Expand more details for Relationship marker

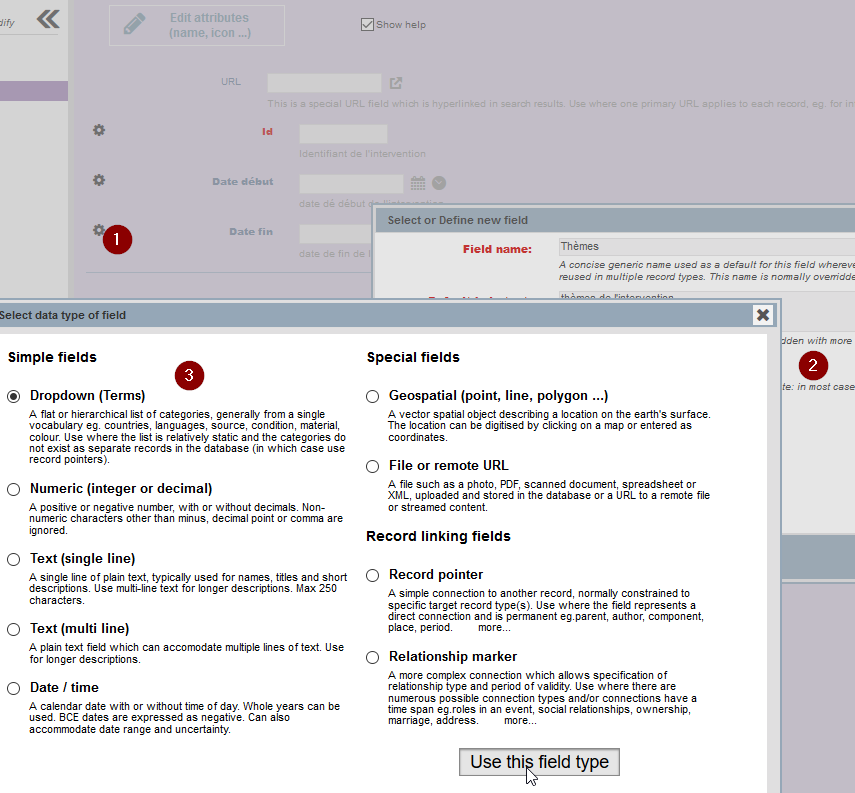point(520,720)
